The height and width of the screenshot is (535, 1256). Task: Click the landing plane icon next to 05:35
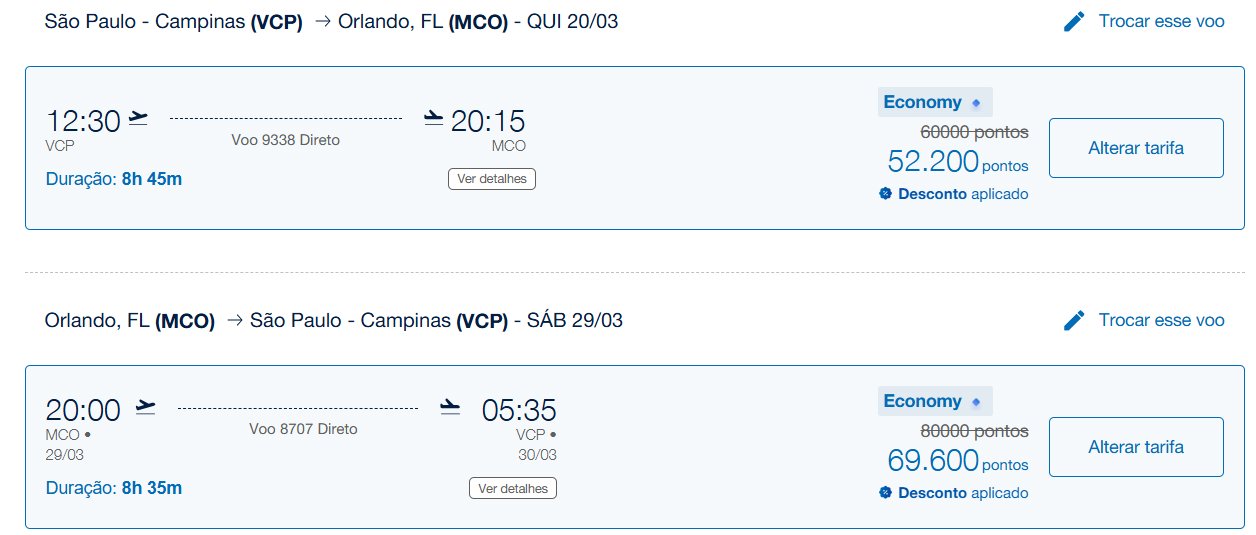(x=450, y=408)
